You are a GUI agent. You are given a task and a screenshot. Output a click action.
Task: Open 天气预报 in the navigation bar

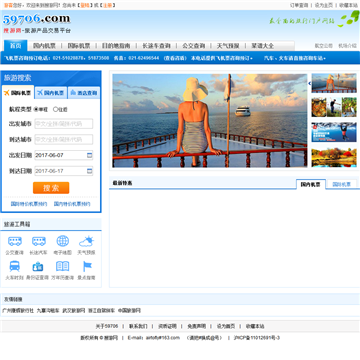228,46
